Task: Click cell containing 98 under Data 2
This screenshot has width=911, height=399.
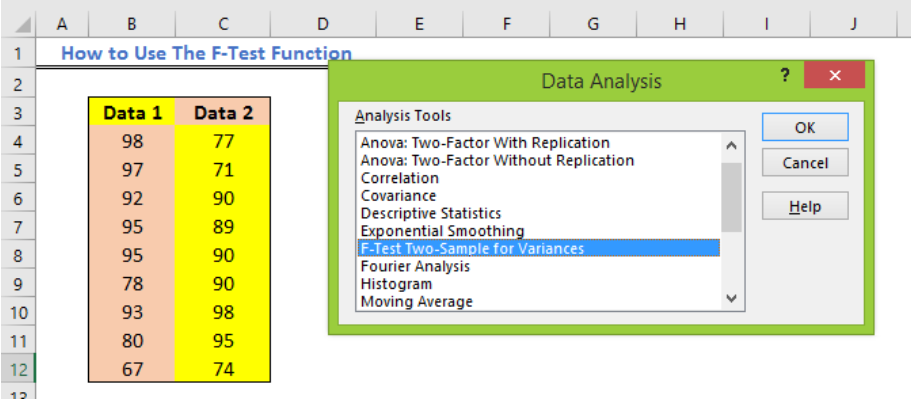Action: pos(223,313)
